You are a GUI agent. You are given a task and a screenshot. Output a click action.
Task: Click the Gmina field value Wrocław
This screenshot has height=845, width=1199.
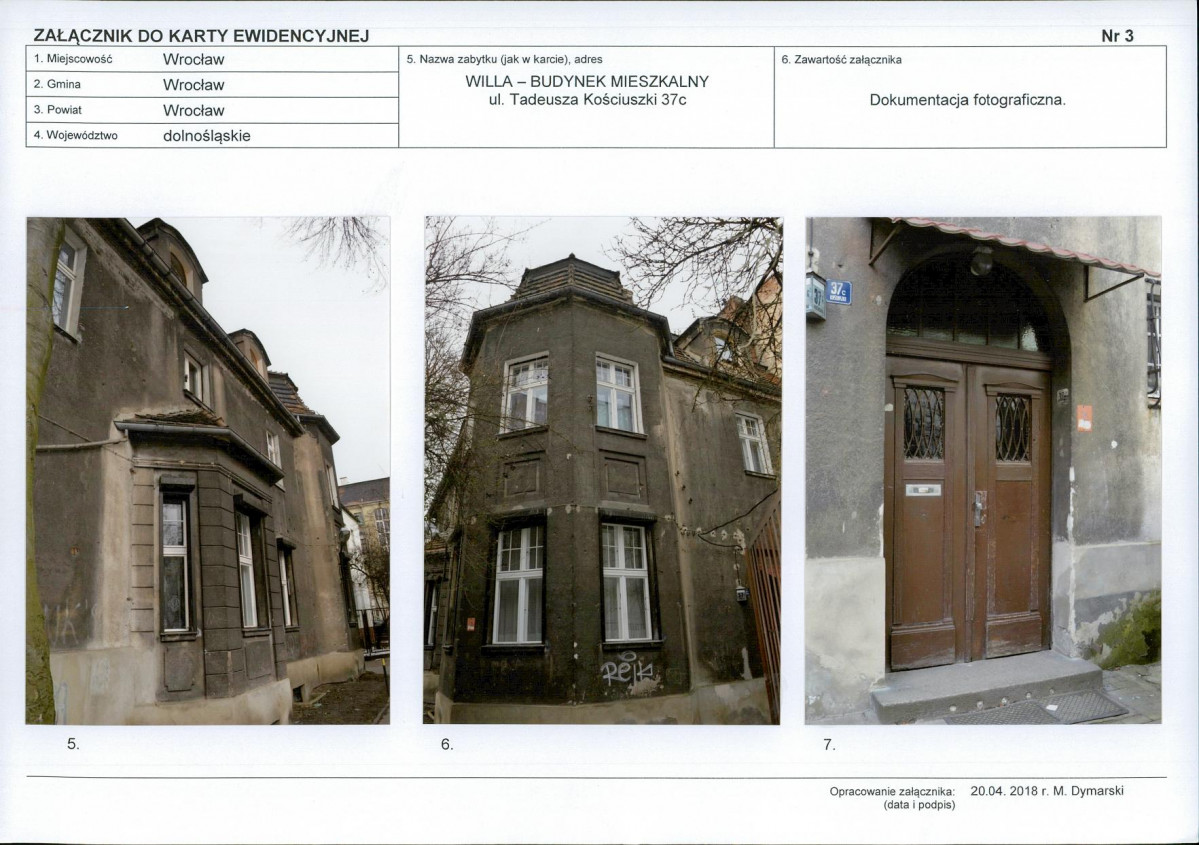tap(193, 85)
